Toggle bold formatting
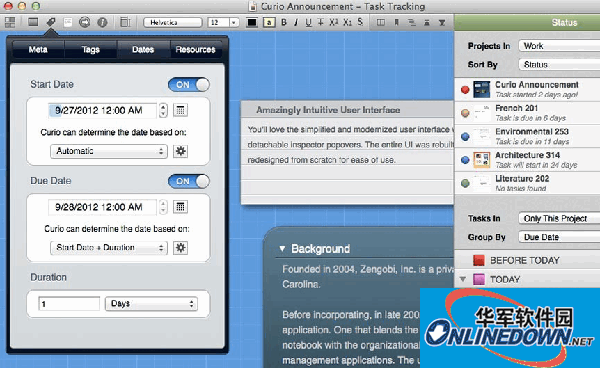Image resolution: width=600 pixels, height=368 pixels. click(x=284, y=22)
